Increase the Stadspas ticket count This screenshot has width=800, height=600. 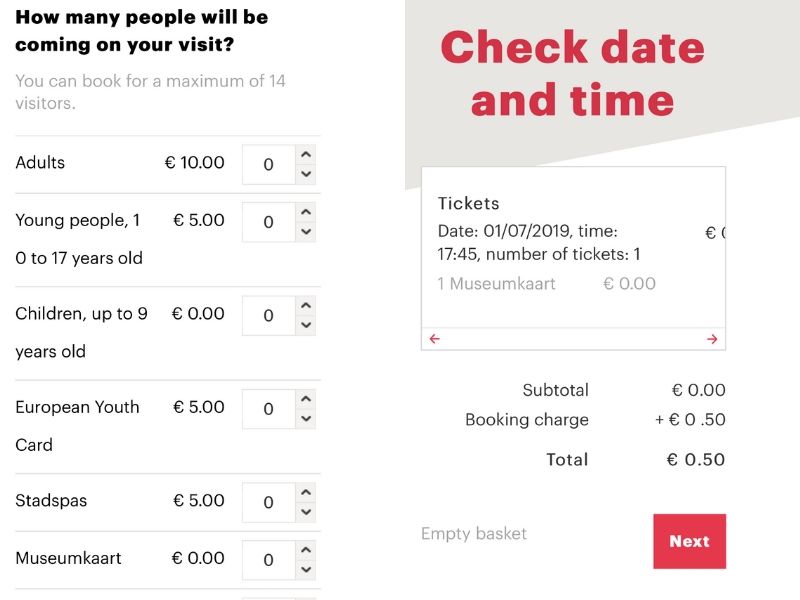[306, 493]
